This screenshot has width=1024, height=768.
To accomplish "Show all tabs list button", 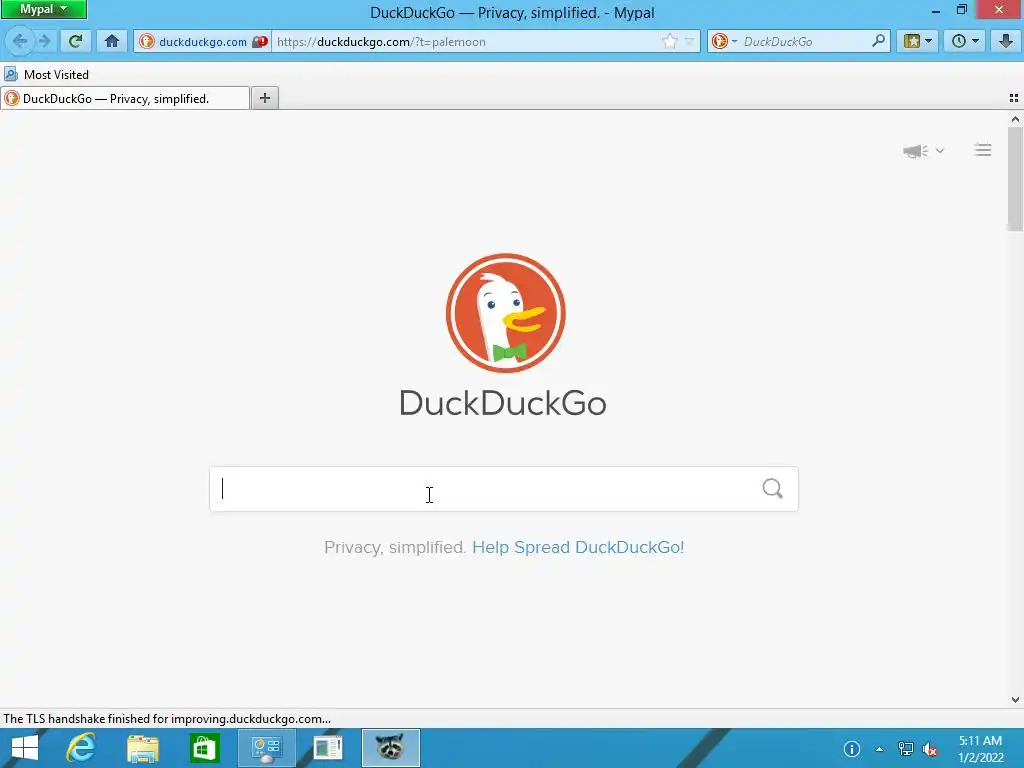I will click(x=1014, y=98).
